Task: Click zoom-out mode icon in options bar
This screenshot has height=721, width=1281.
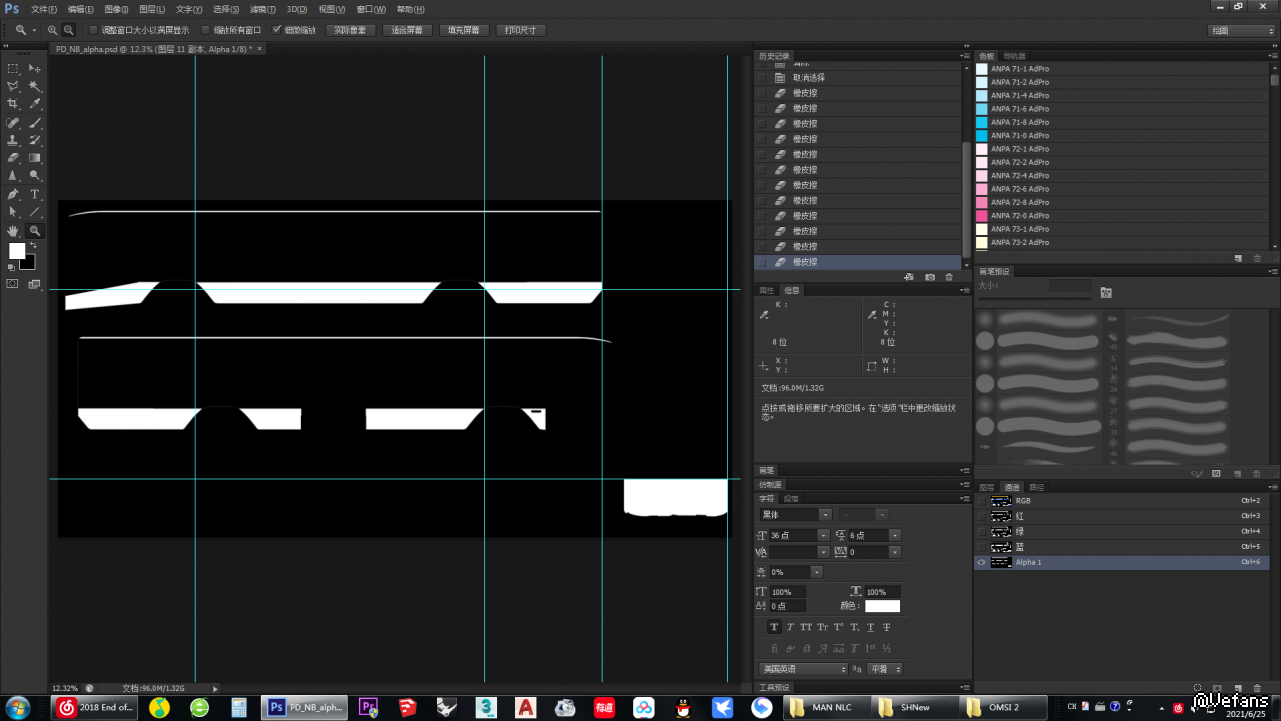Action: (68, 30)
